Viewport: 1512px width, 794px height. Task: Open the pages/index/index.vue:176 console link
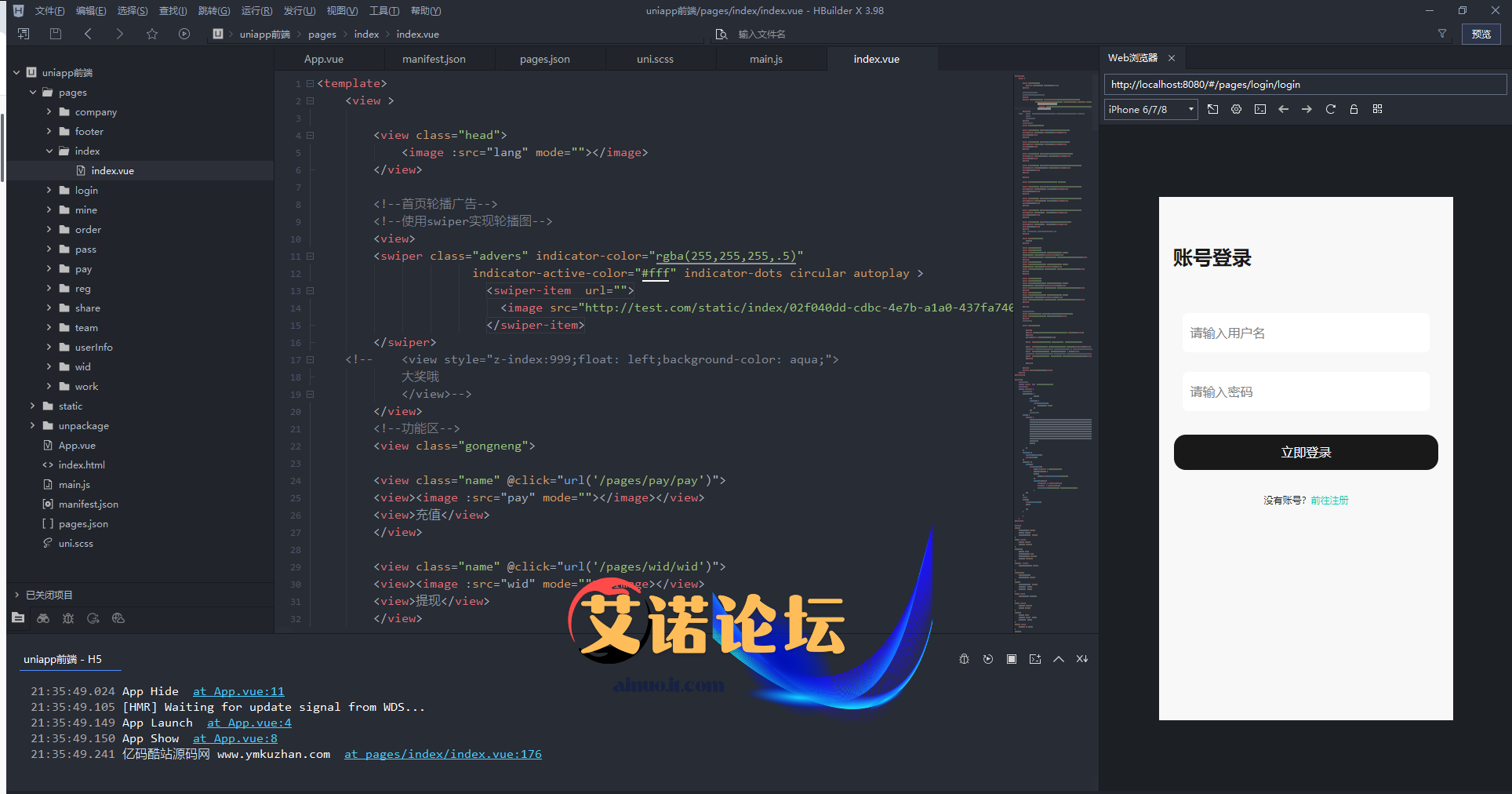443,754
